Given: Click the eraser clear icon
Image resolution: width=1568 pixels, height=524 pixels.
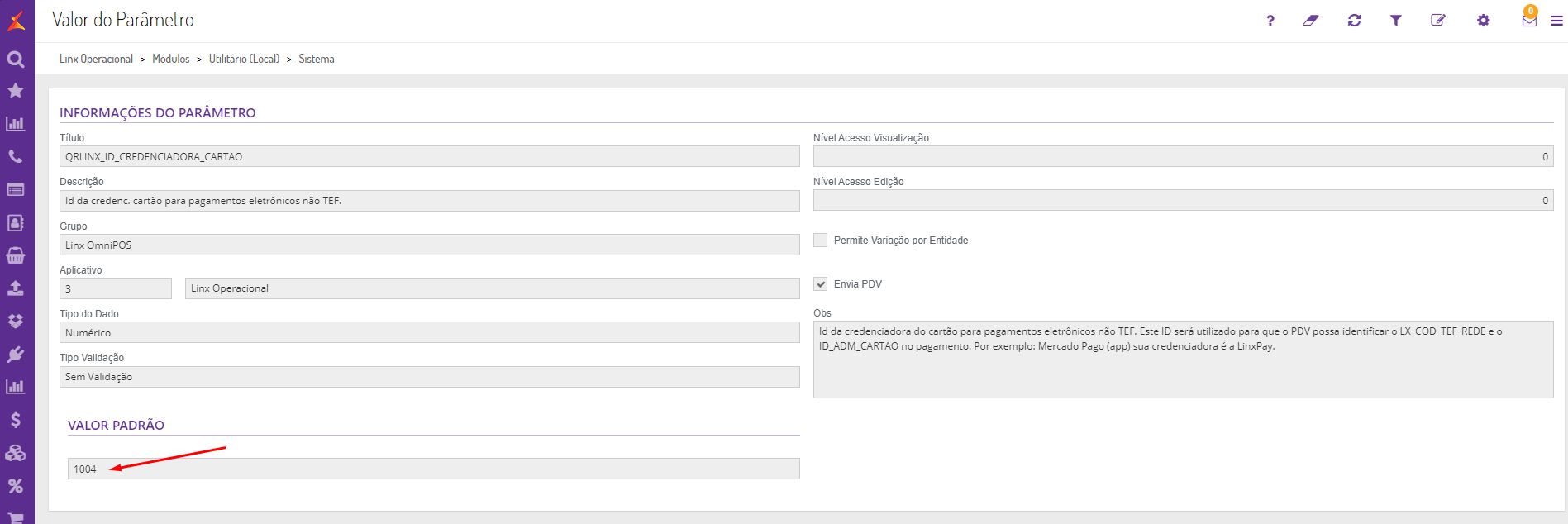Looking at the screenshot, I should 1311,21.
